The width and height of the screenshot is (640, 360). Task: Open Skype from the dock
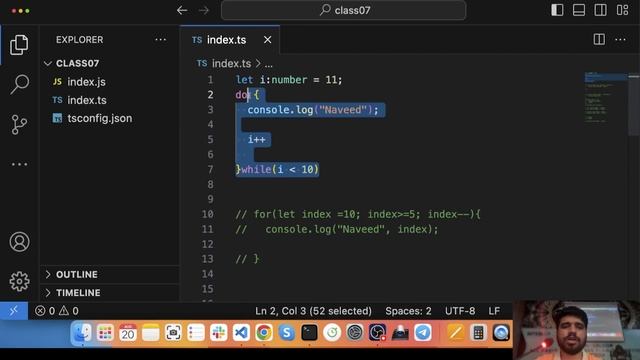point(287,333)
